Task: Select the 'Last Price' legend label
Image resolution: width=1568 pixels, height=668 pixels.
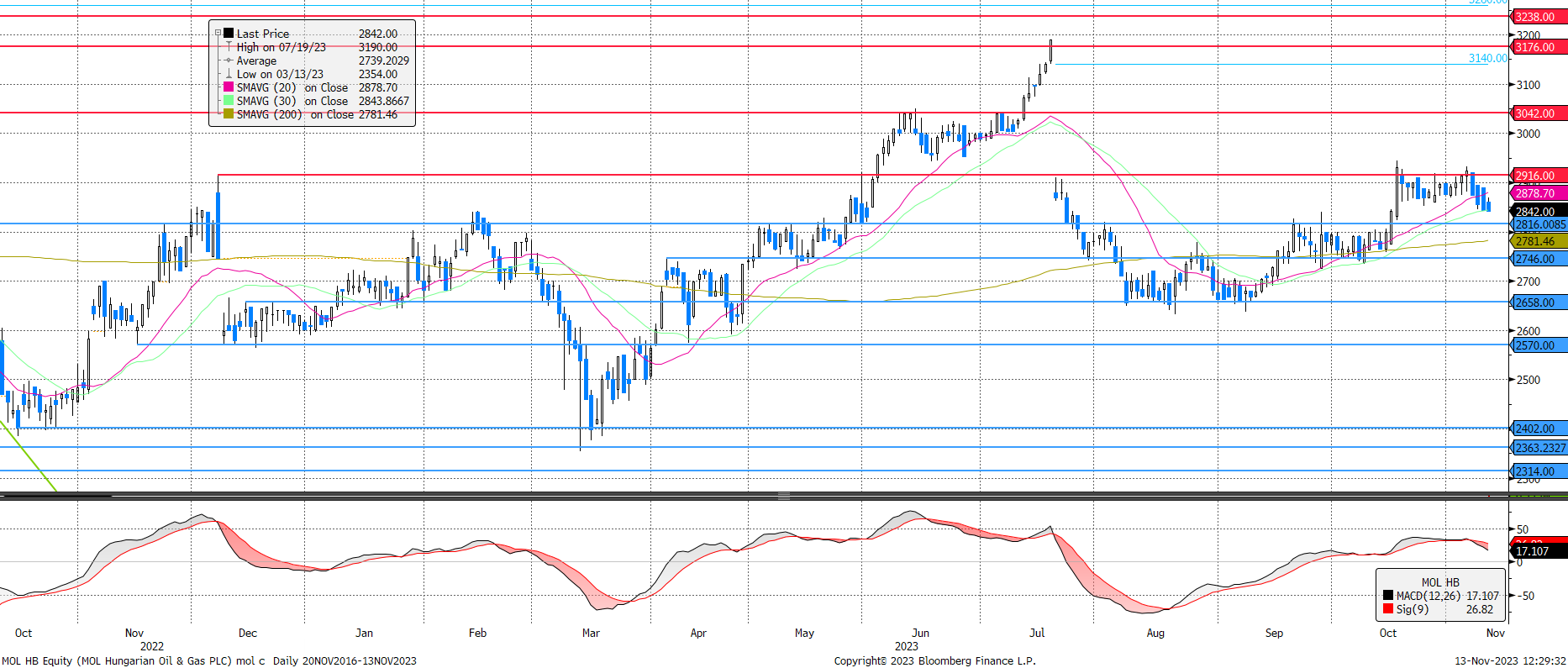Action: (263, 34)
